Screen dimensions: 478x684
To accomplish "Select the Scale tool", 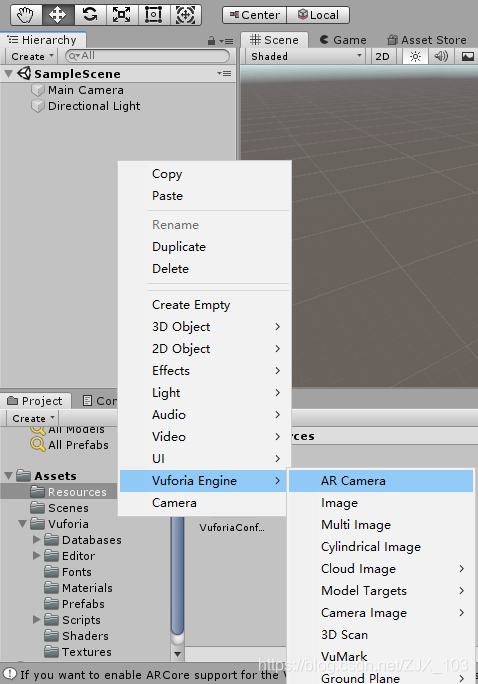I will click(x=122, y=15).
